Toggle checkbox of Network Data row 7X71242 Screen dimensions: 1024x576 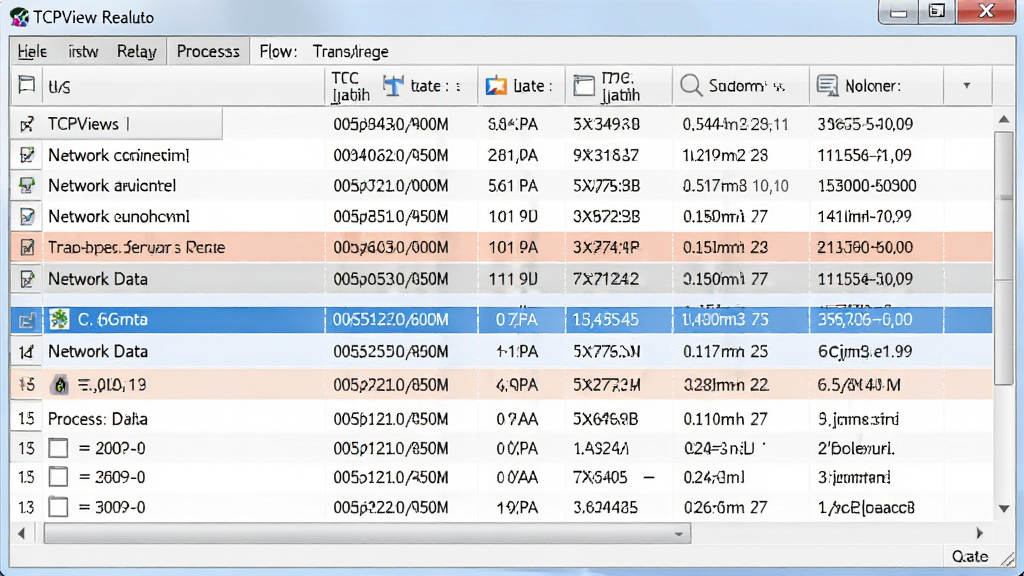tap(27, 279)
